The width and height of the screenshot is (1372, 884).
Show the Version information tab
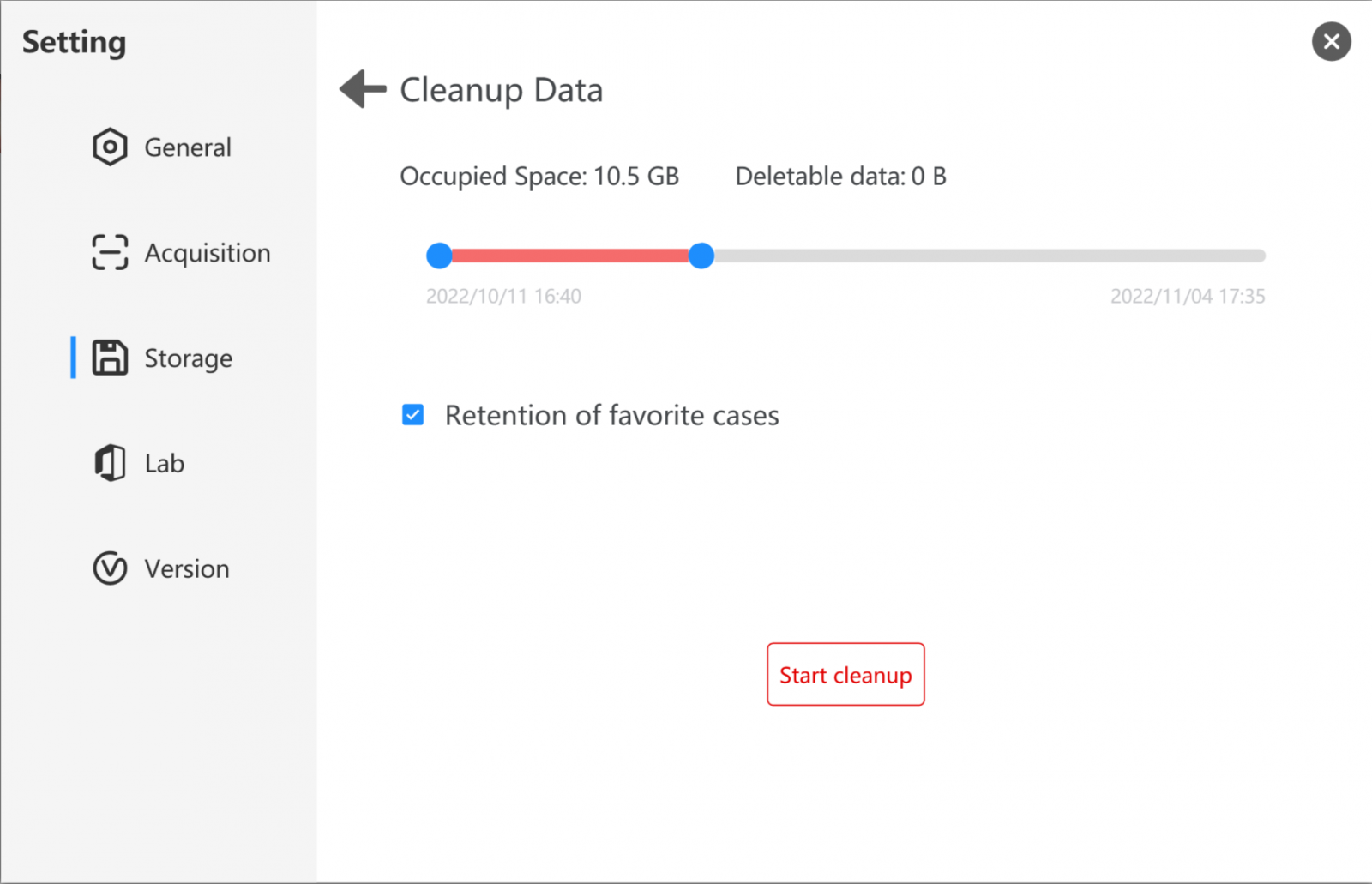point(187,569)
